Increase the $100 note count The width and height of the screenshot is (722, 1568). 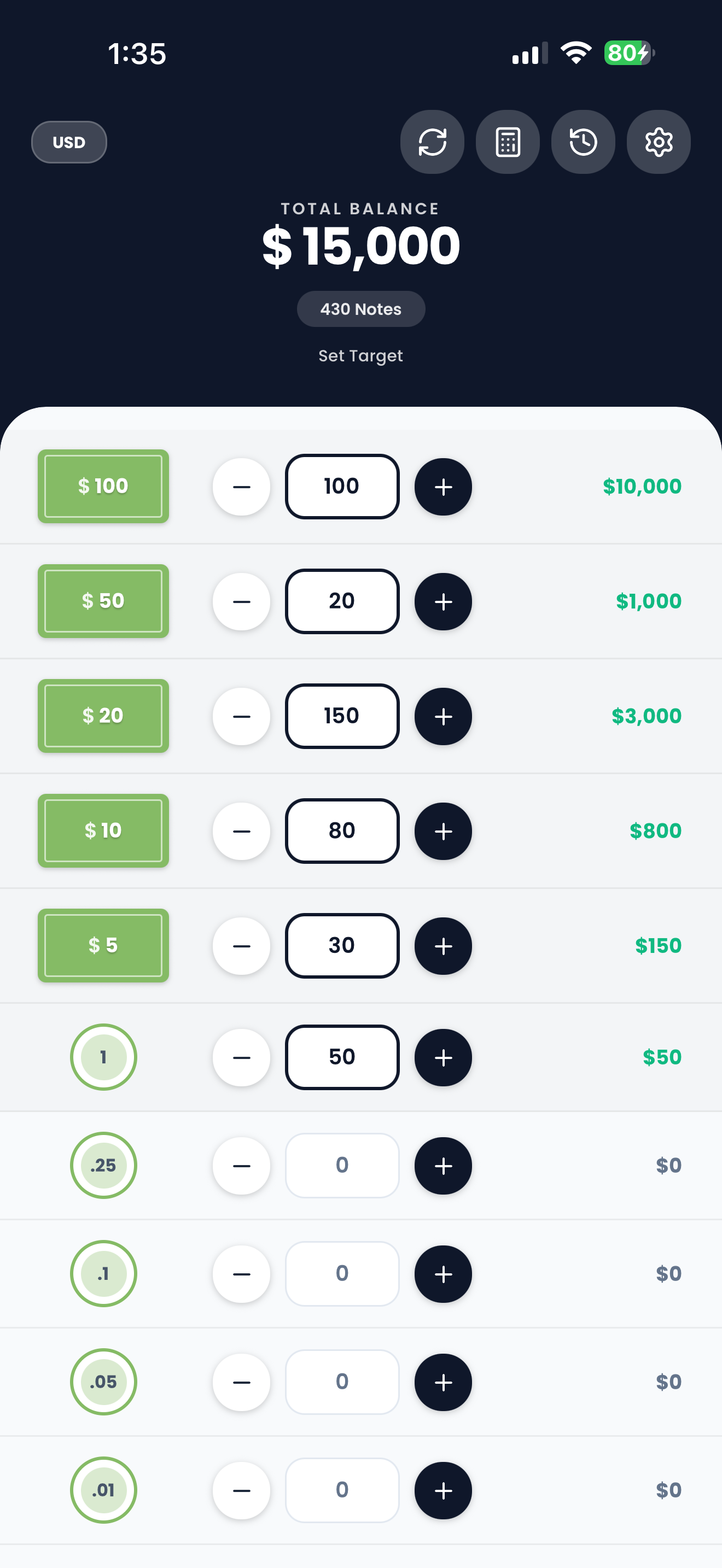click(x=443, y=487)
